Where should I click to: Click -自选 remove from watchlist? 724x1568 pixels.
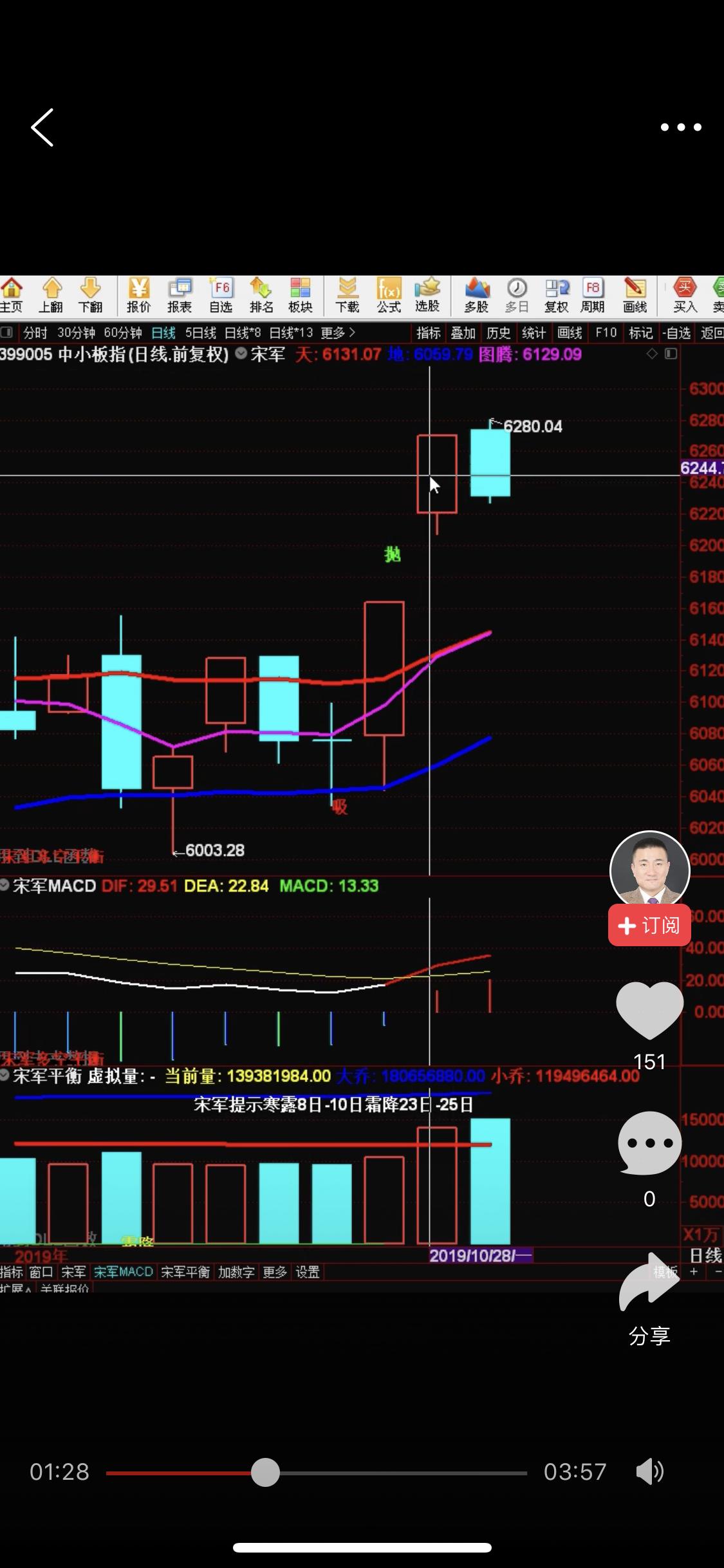pyautogui.click(x=677, y=333)
